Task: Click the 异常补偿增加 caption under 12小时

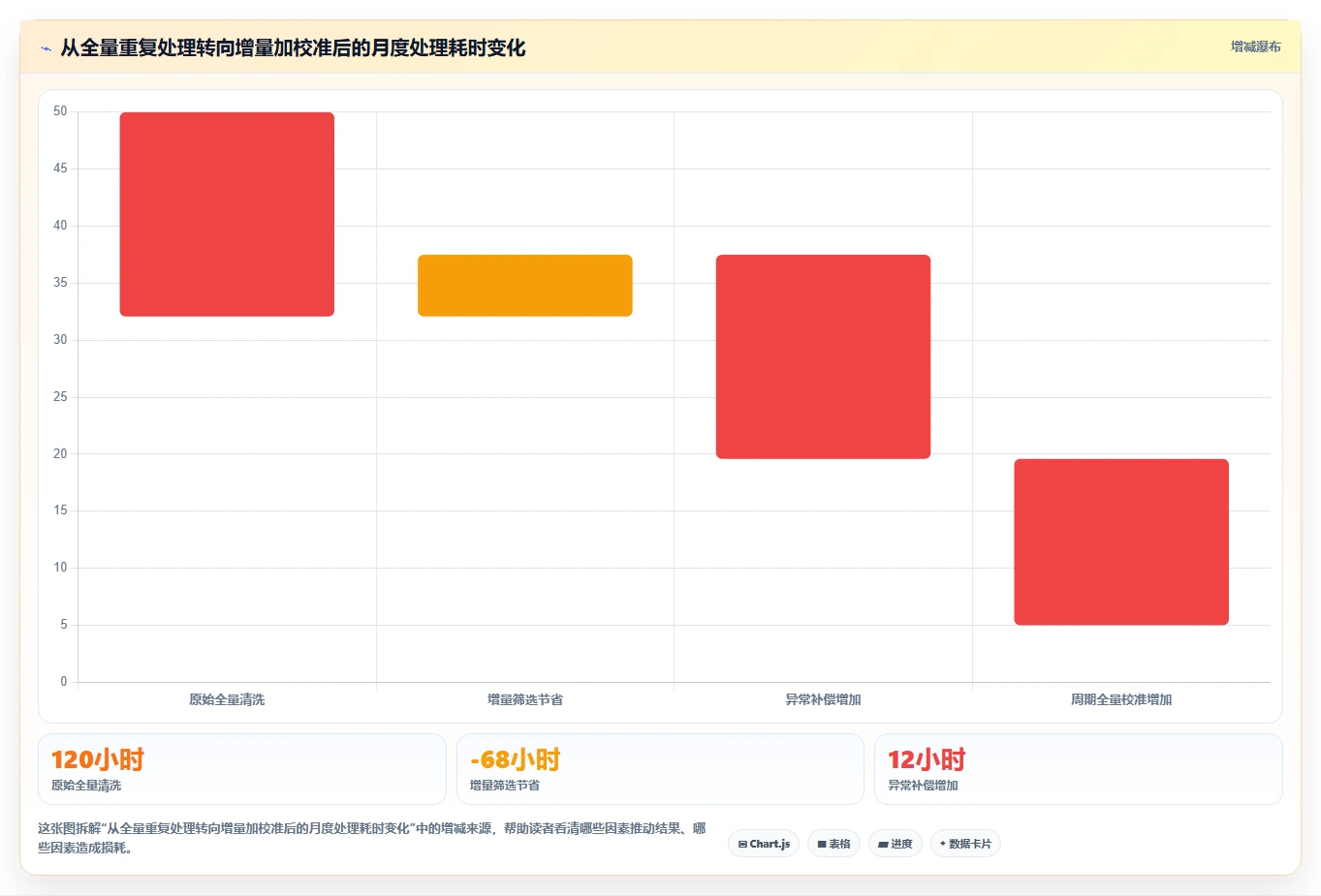Action: pos(923,786)
